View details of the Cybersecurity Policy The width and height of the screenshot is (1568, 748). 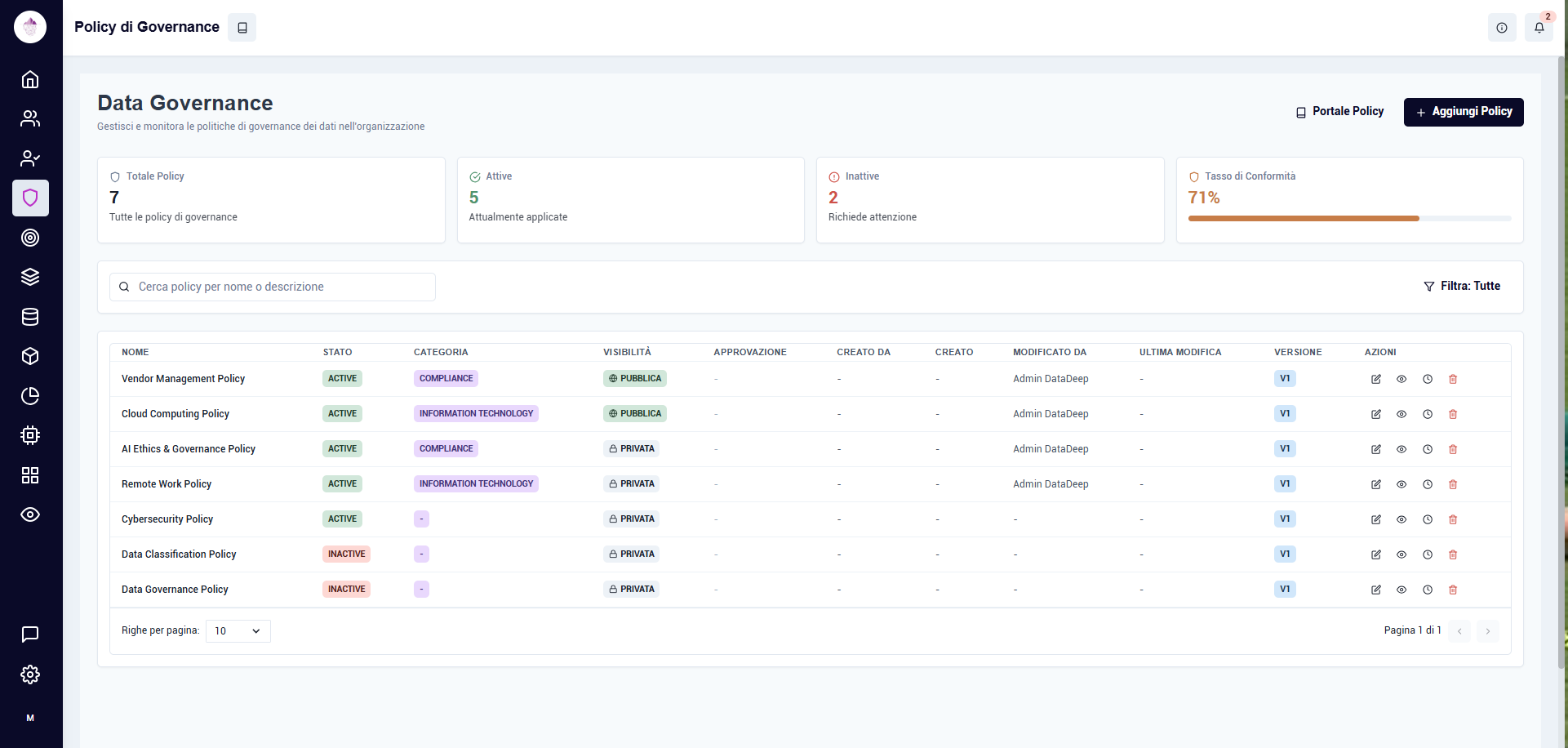click(1402, 519)
